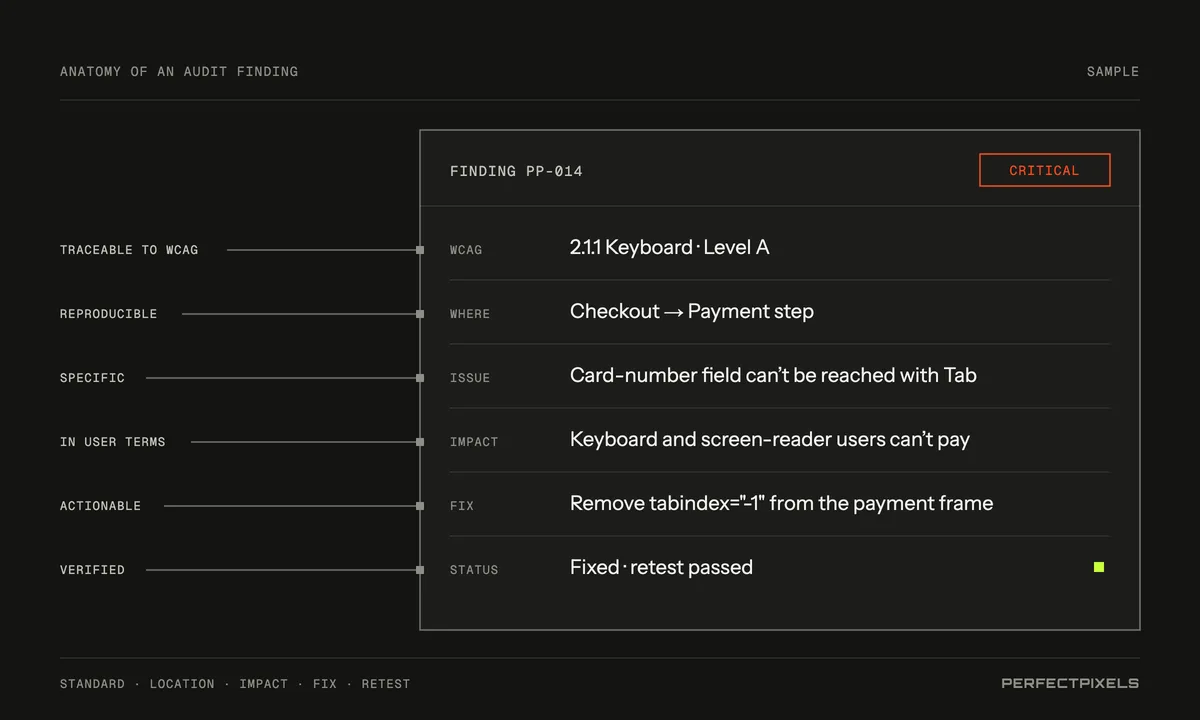Click 'Keyboard and screen-reader users can't pay'
Screen dimensions: 1200x720
770,439
